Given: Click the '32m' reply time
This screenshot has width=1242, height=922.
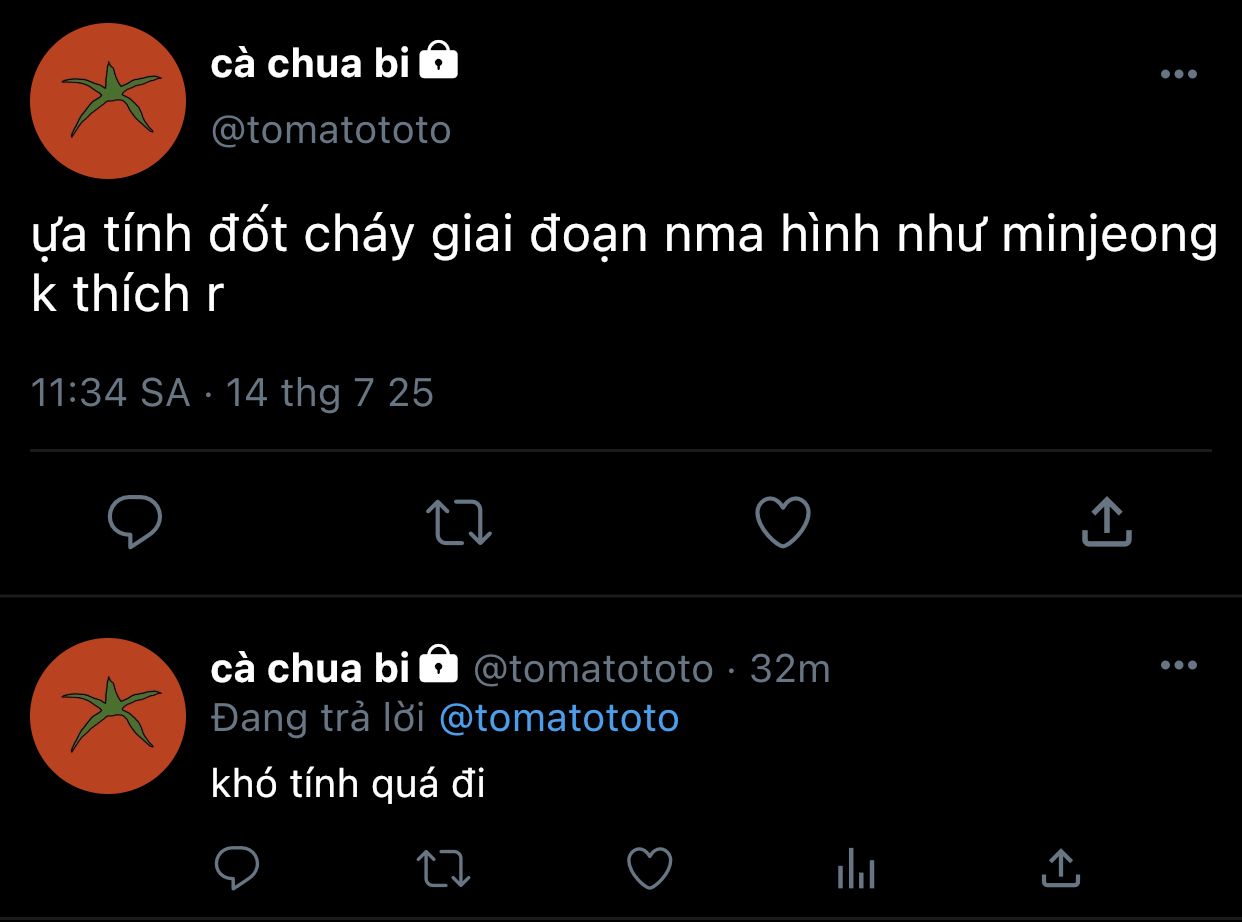Looking at the screenshot, I should coord(790,668).
